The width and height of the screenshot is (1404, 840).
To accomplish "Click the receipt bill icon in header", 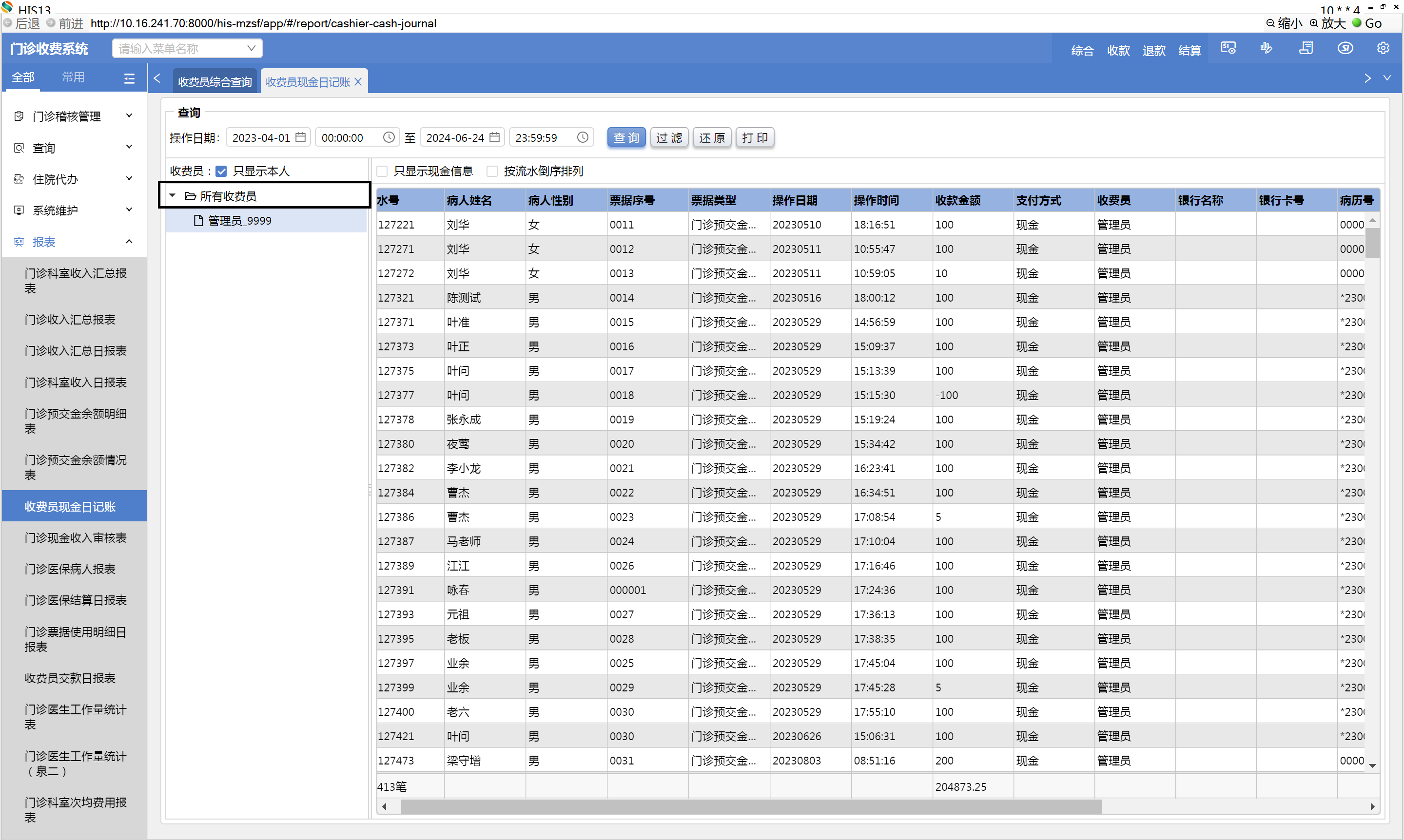I will (1306, 49).
